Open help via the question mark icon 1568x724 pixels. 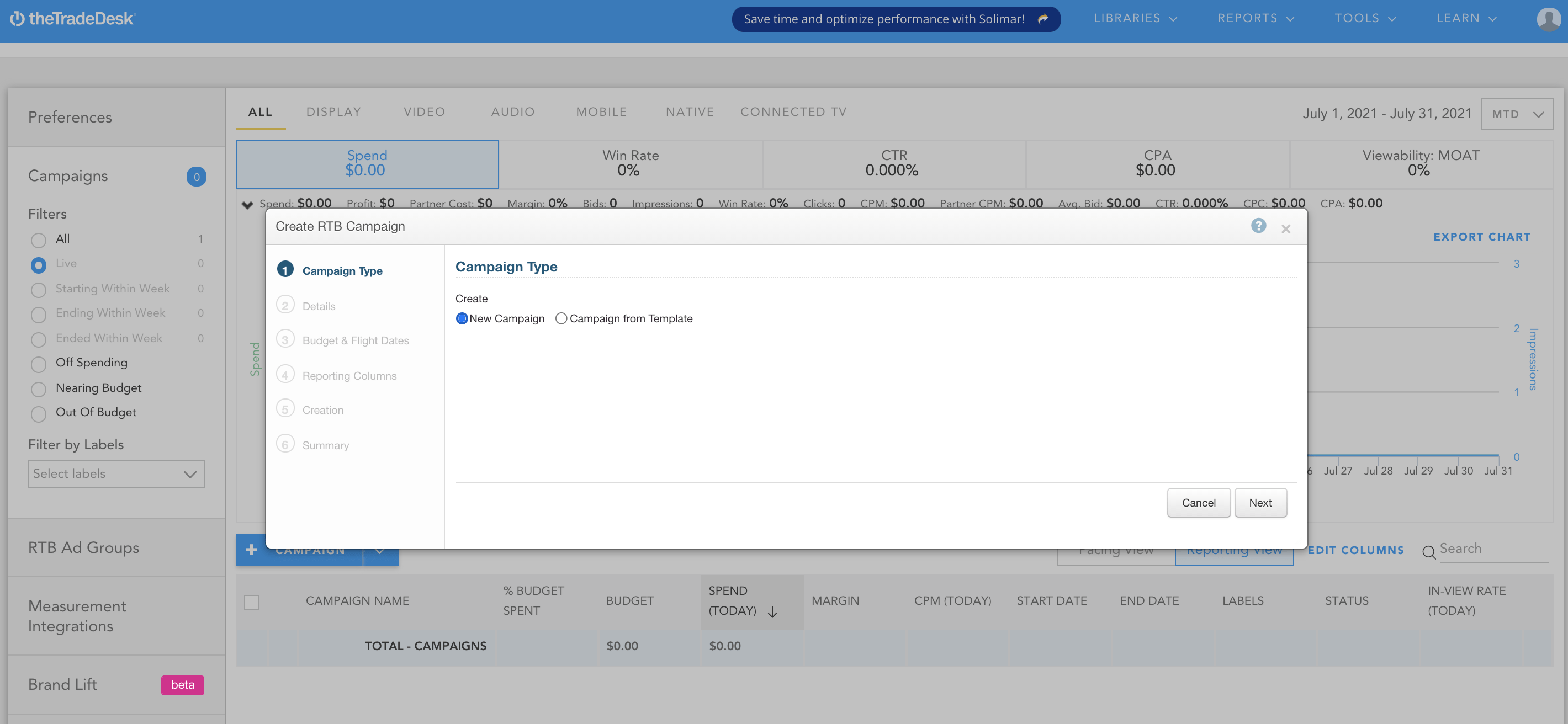click(1258, 226)
